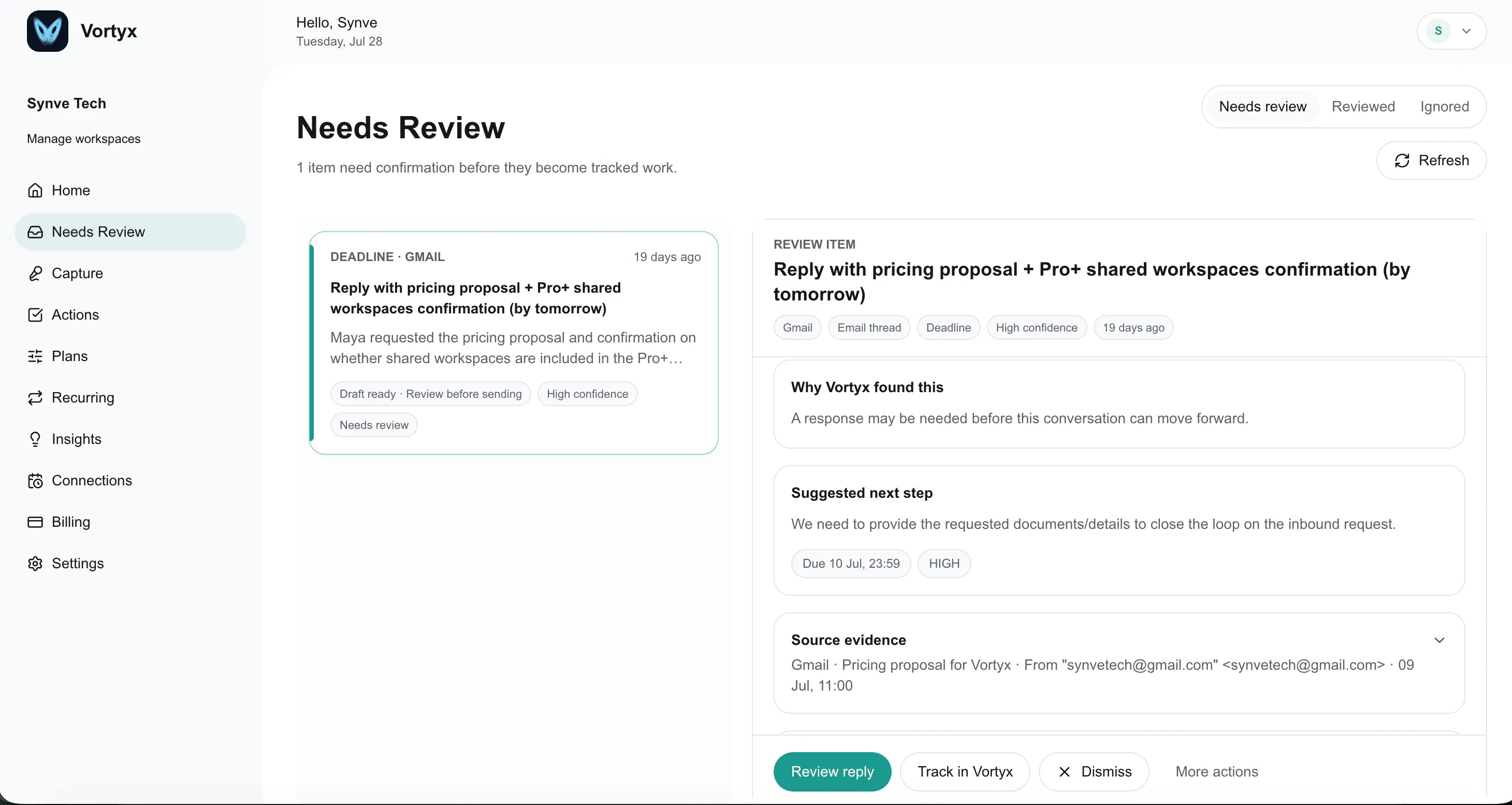Open Recurring in the sidebar

point(130,397)
